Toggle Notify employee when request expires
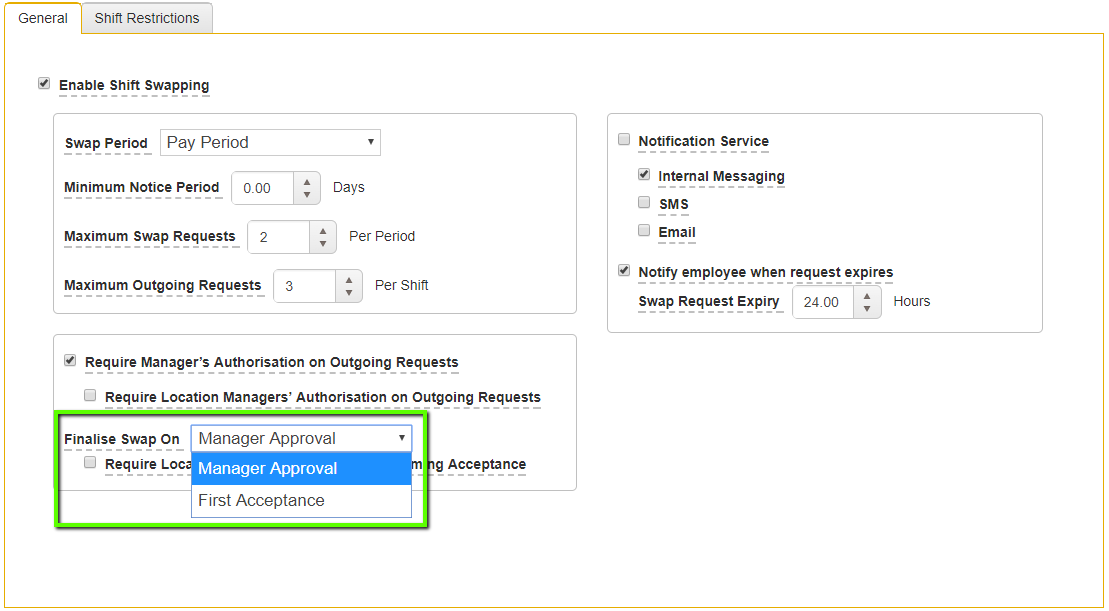The height and width of the screenshot is (611, 1109). point(624,270)
